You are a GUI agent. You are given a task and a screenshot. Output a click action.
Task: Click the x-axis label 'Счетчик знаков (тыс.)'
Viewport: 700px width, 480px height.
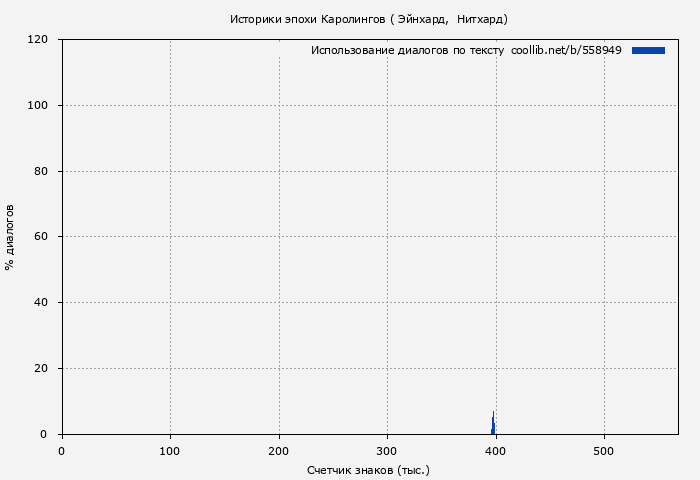tap(368, 469)
